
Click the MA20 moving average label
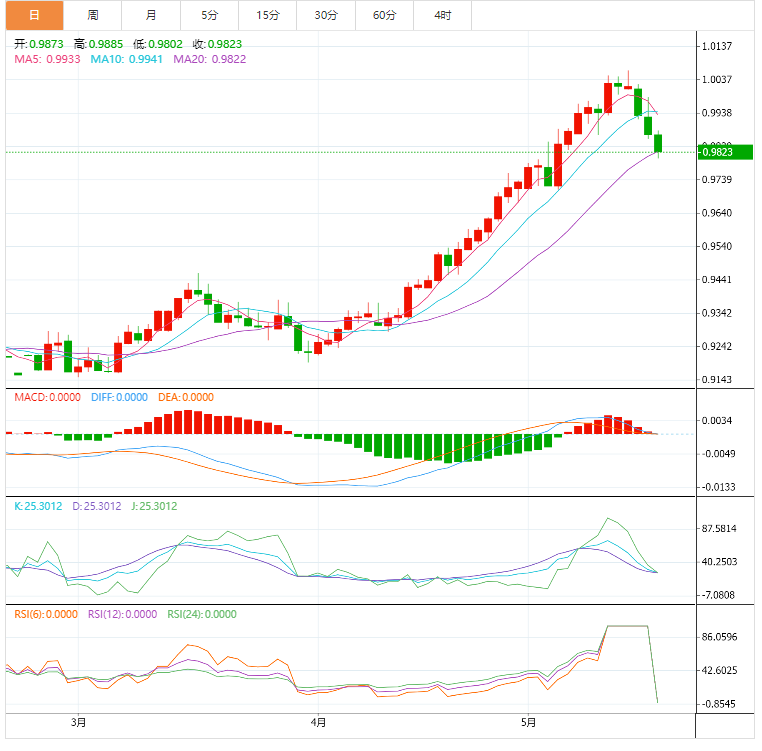(x=209, y=59)
